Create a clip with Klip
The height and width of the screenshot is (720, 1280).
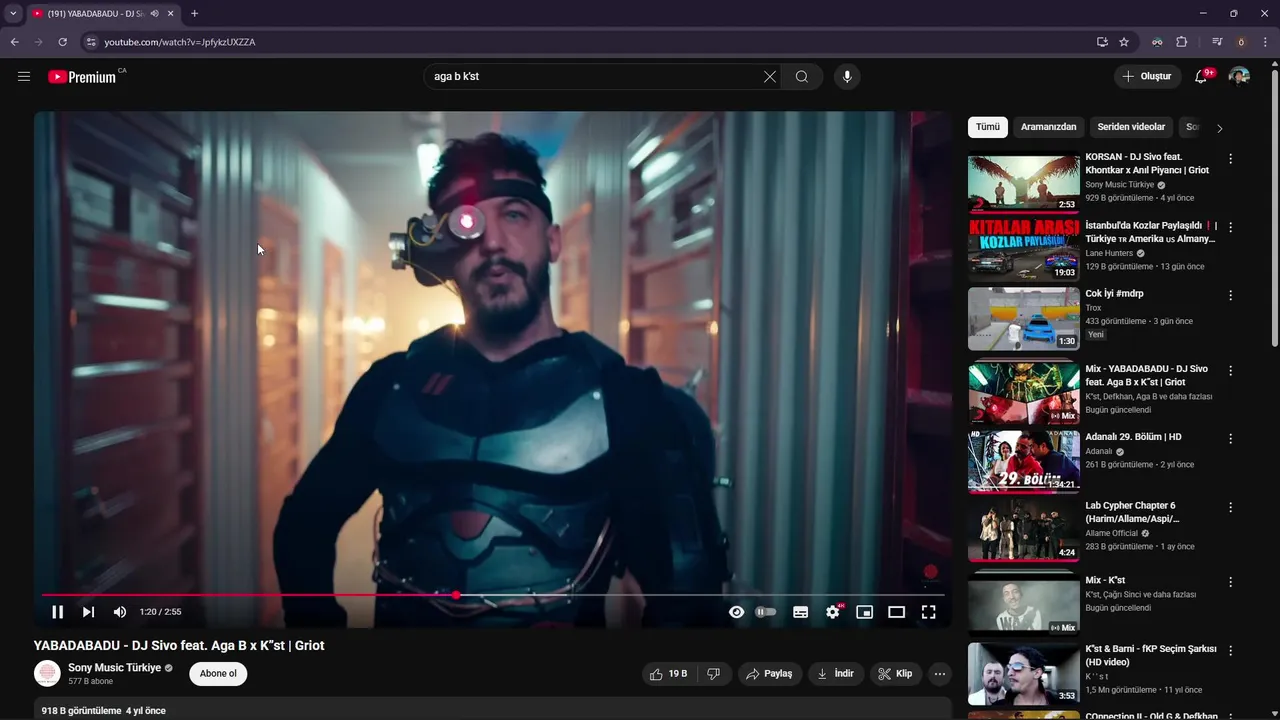pos(895,674)
